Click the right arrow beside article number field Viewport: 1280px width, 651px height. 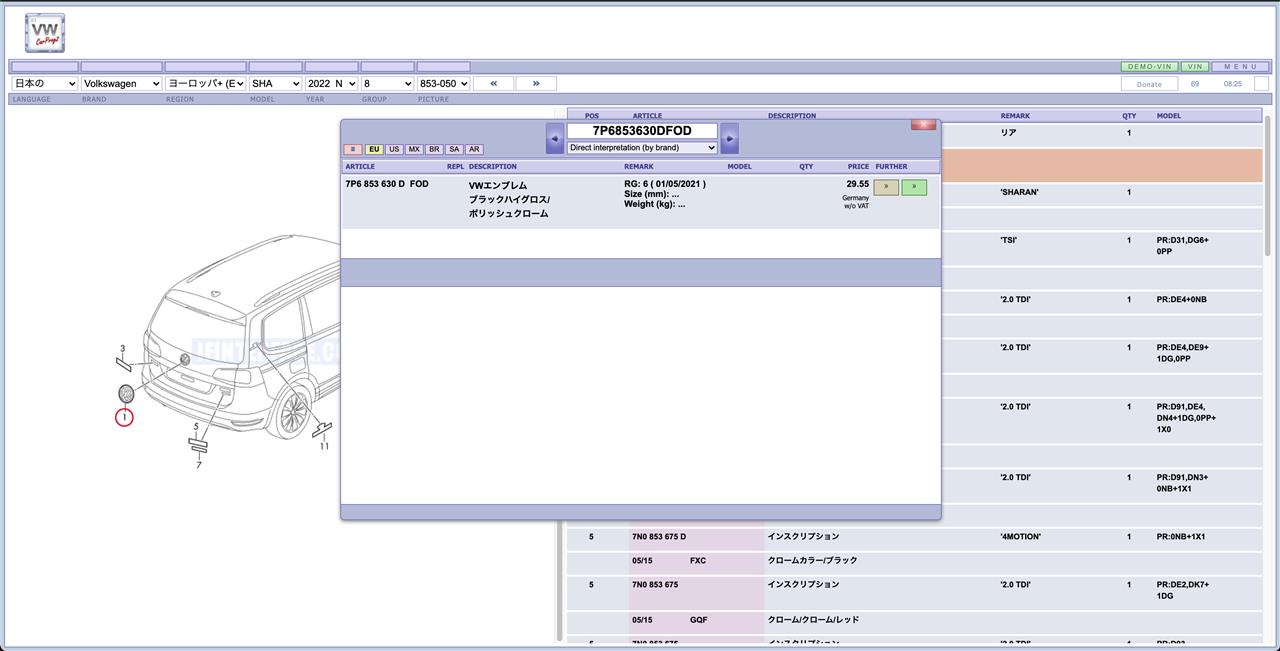click(730, 138)
